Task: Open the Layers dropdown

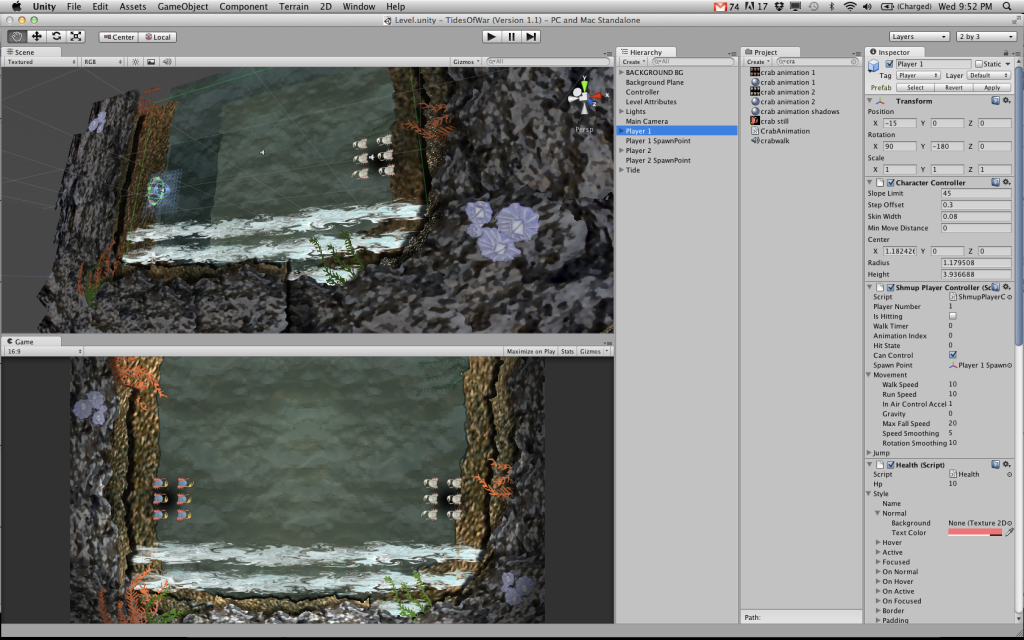Action: [919, 37]
